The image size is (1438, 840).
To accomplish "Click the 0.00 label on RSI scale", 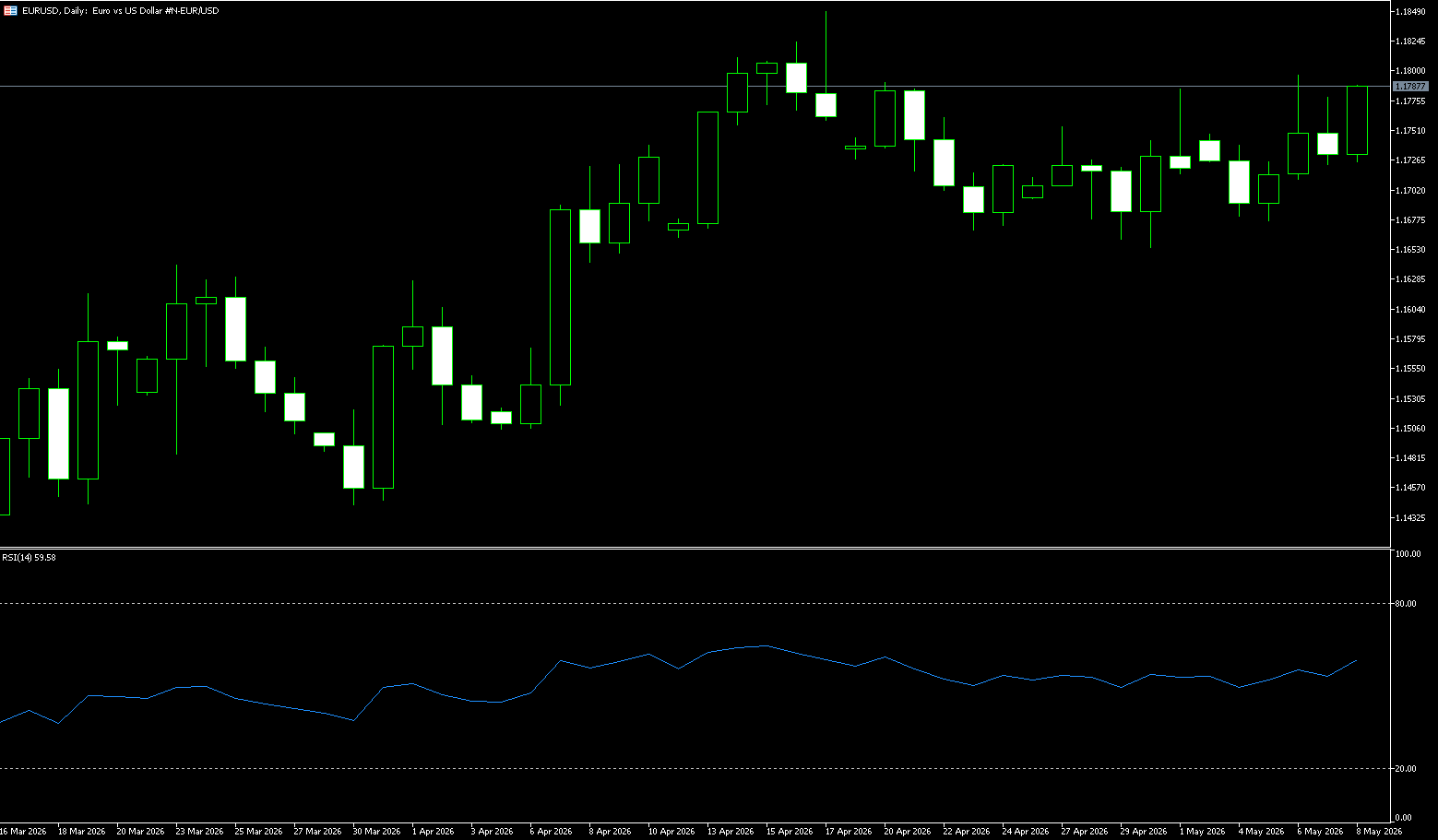I will tap(1405, 818).
